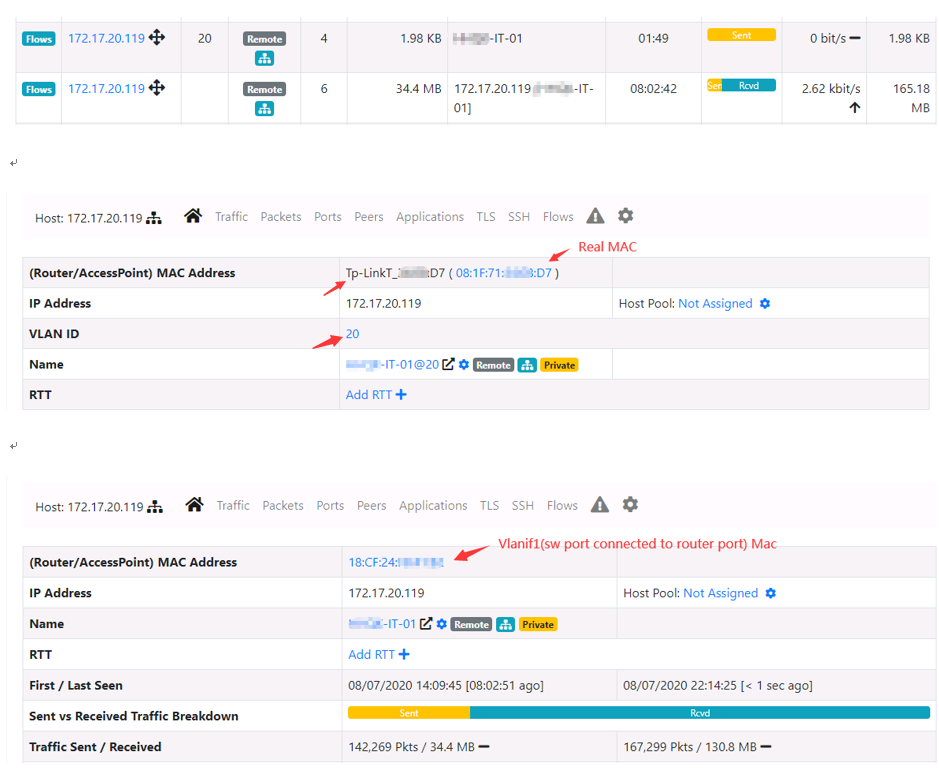
Task: Open the warning triangle in the lower host panel
Action: (x=599, y=505)
